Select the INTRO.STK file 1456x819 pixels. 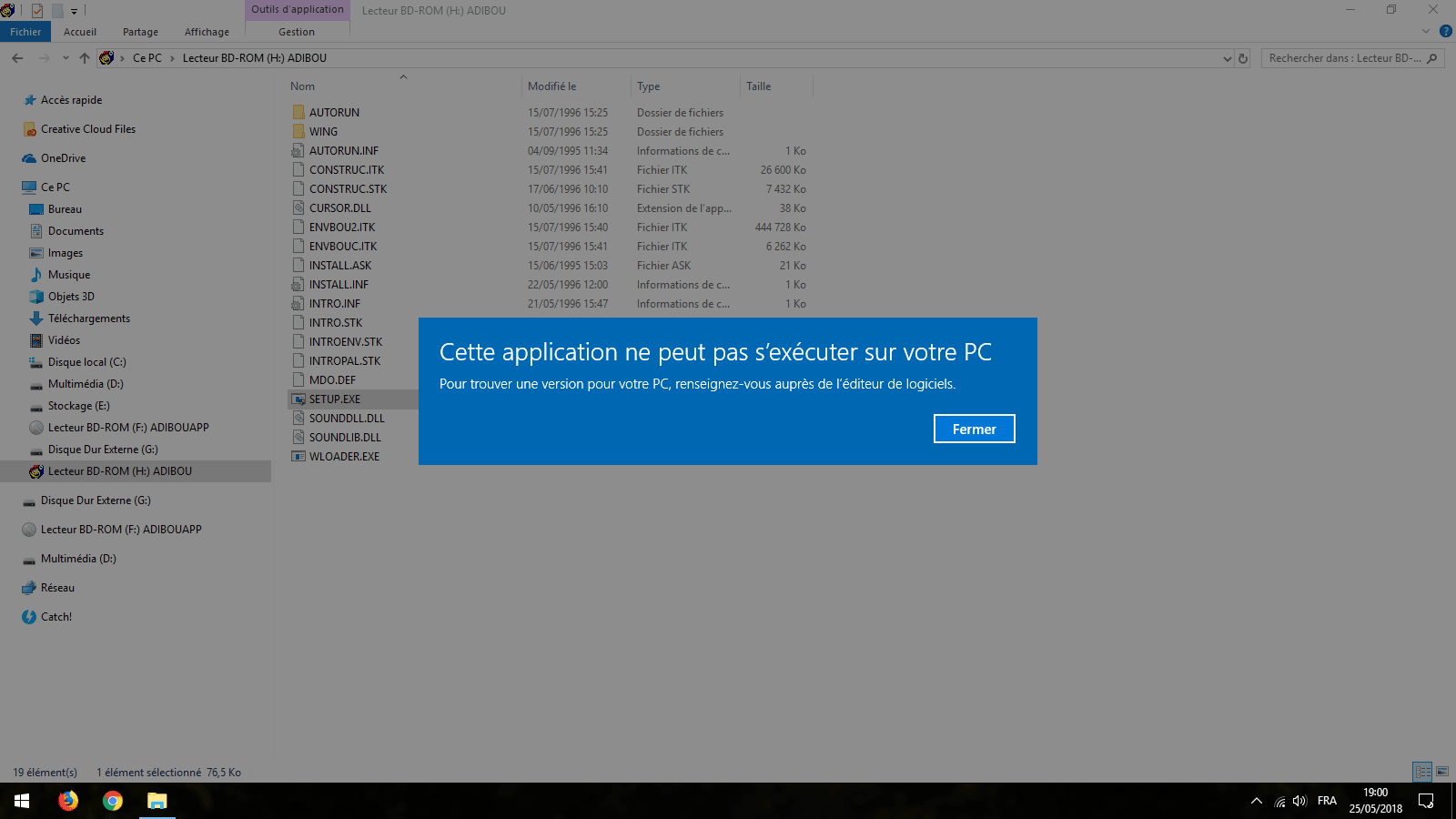point(335,323)
